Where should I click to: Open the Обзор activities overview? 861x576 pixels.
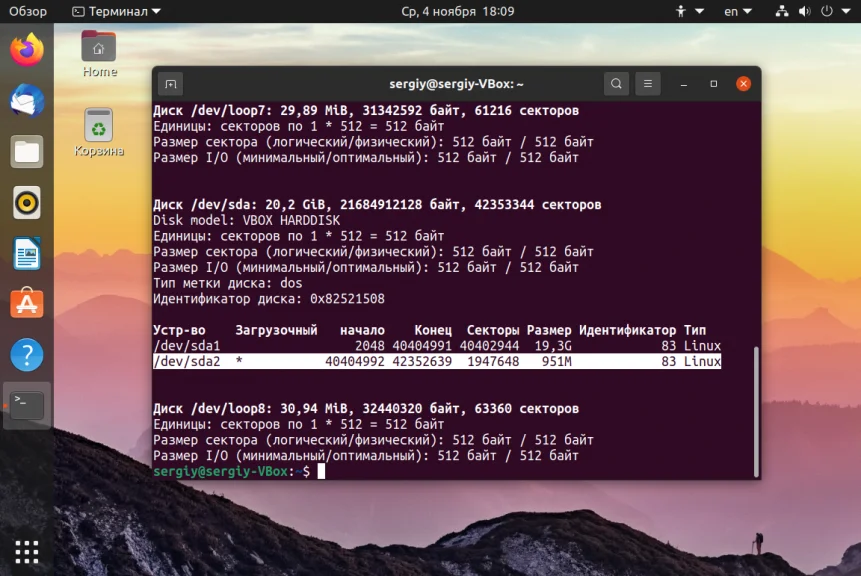[27, 11]
